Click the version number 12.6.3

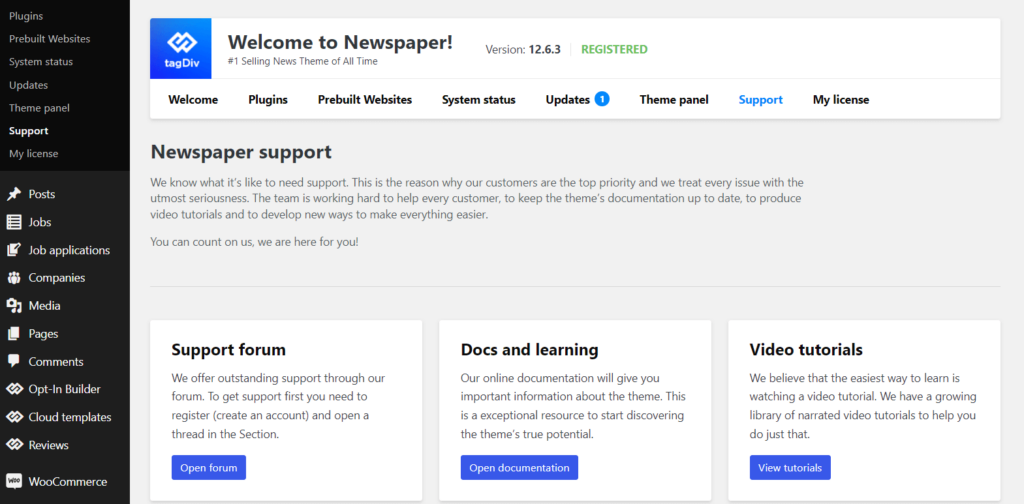pyautogui.click(x=545, y=49)
